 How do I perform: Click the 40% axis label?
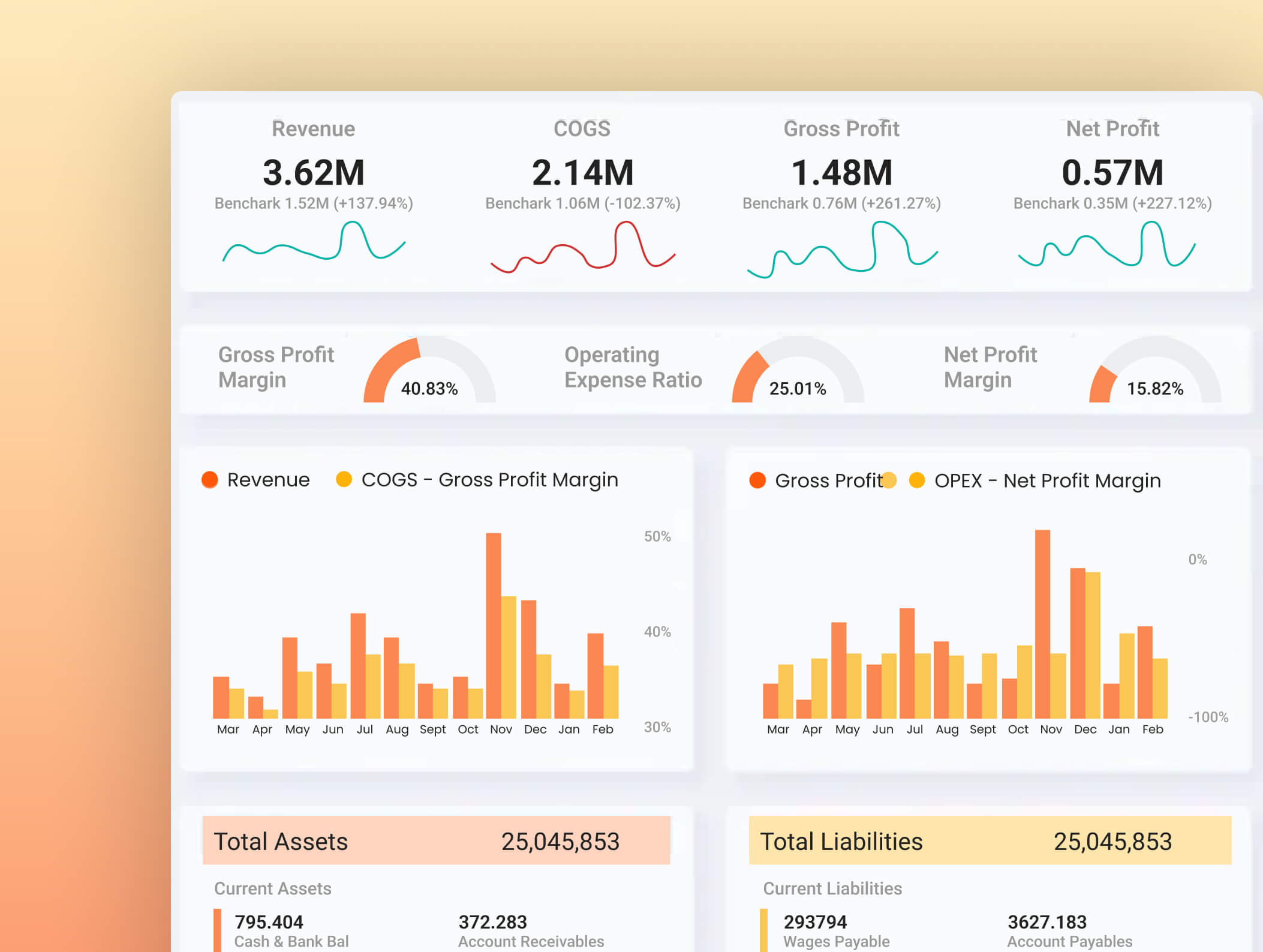pyautogui.click(x=657, y=632)
